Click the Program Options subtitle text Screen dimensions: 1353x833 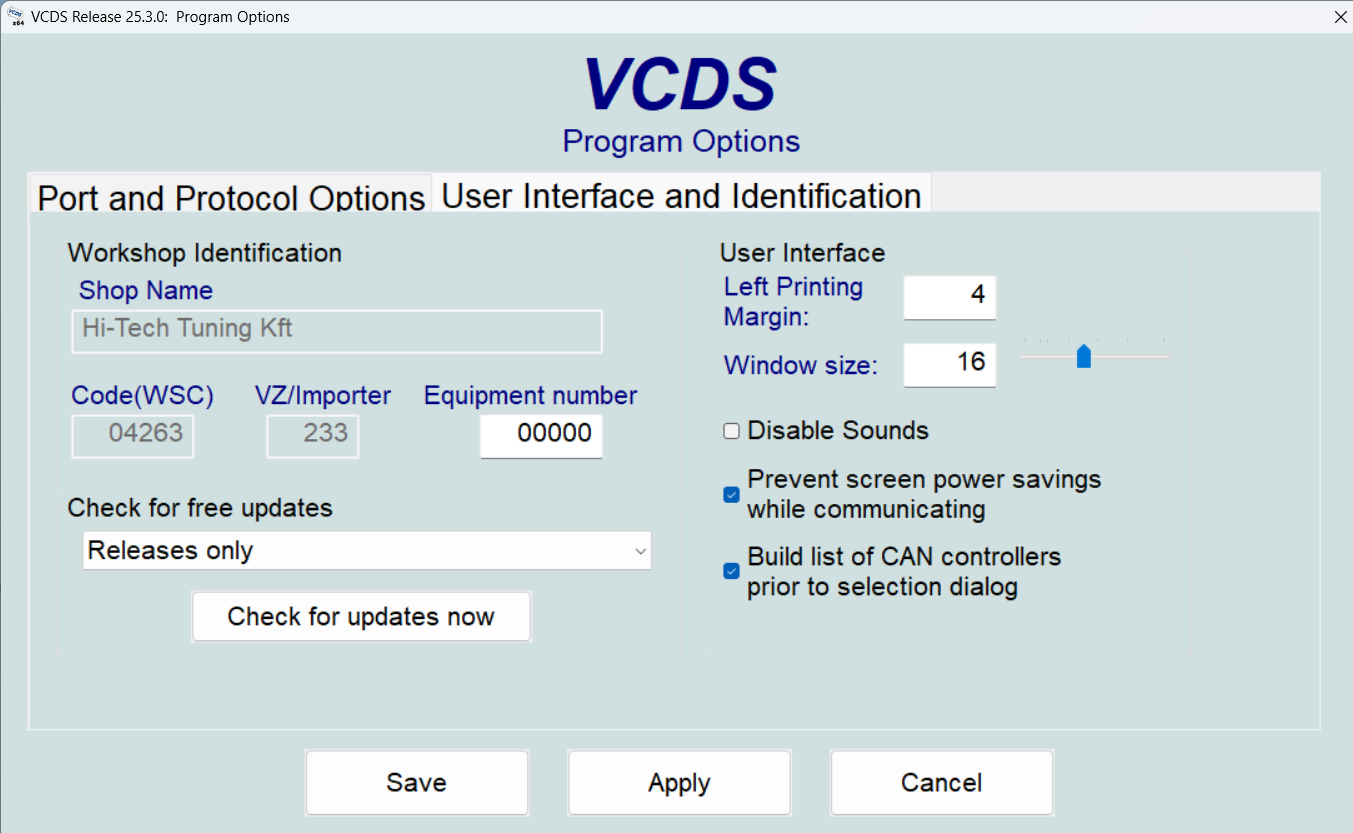click(x=681, y=141)
